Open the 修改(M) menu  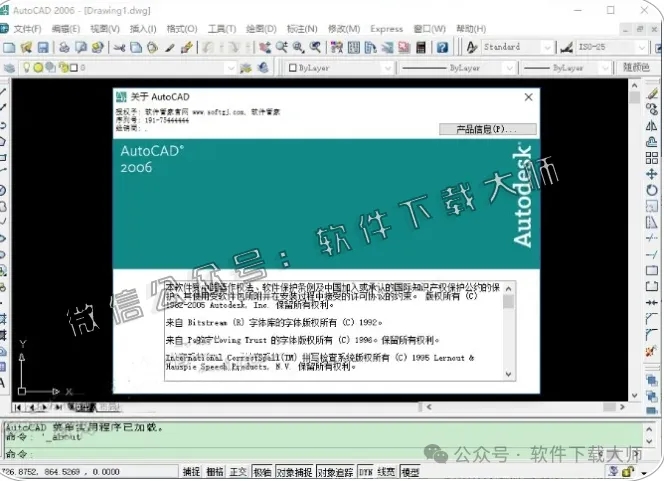pyautogui.click(x=344, y=29)
